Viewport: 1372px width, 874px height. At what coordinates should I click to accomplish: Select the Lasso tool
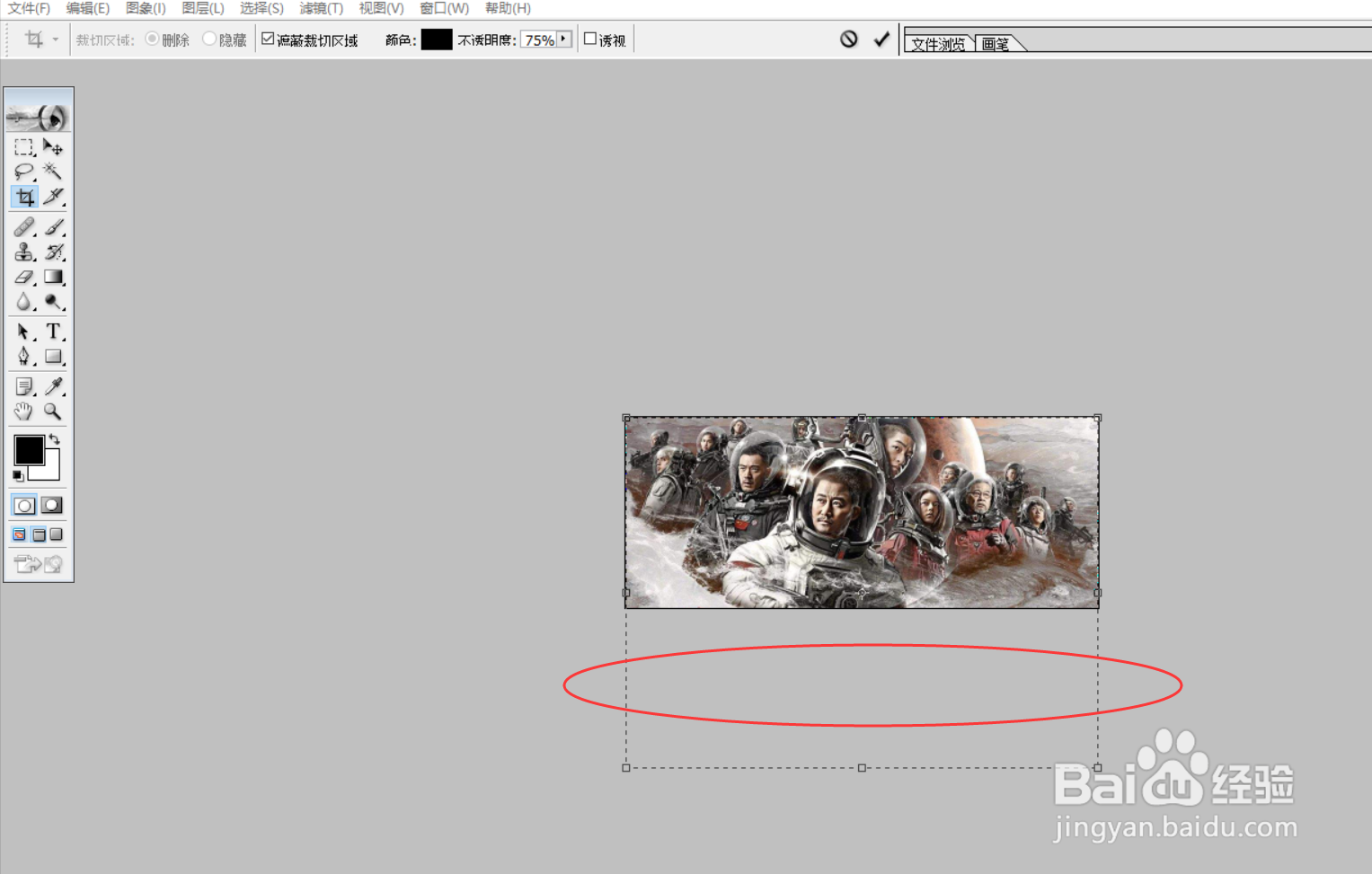point(24,172)
